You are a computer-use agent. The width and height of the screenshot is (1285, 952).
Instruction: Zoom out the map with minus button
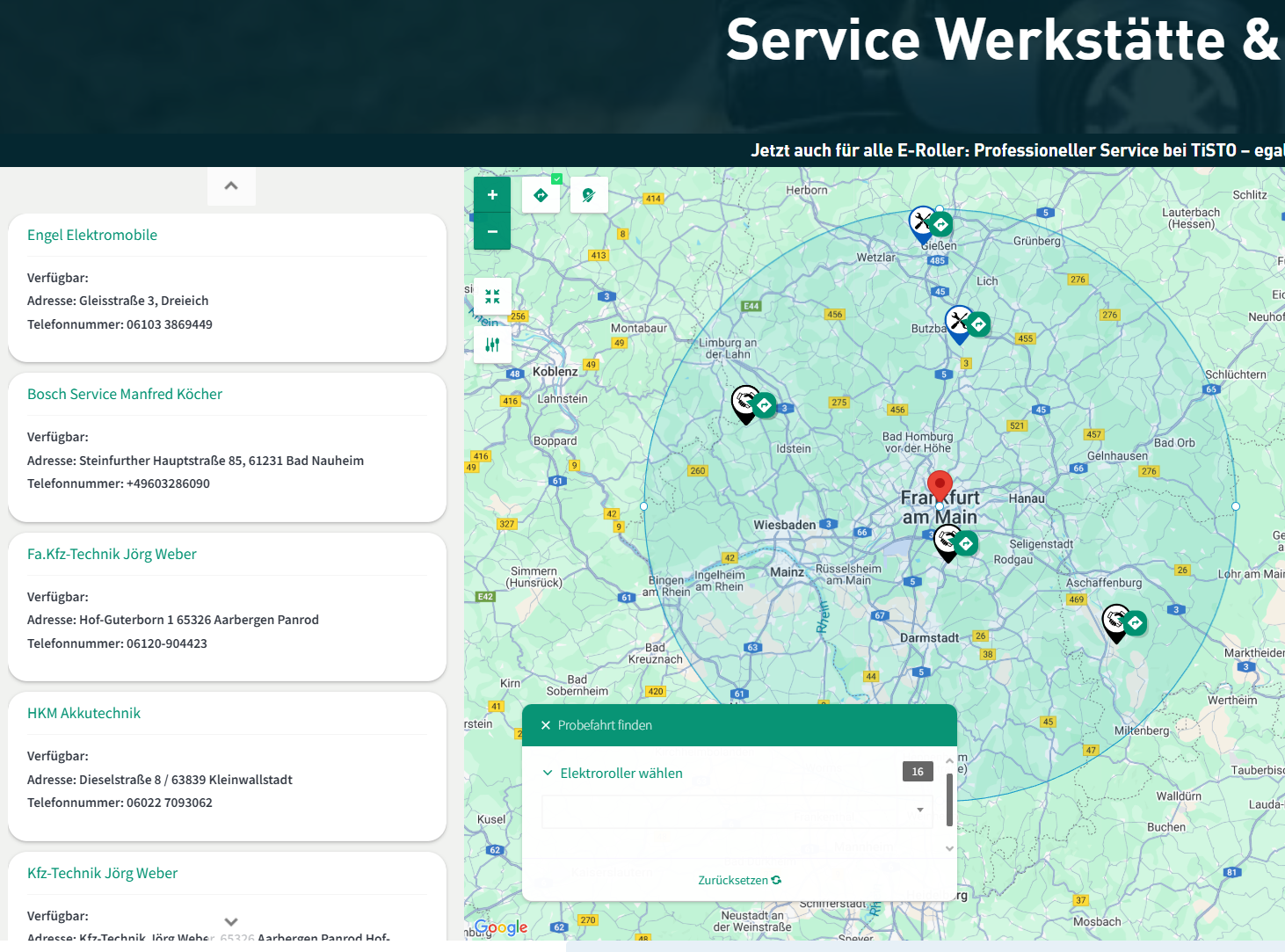tap(492, 232)
